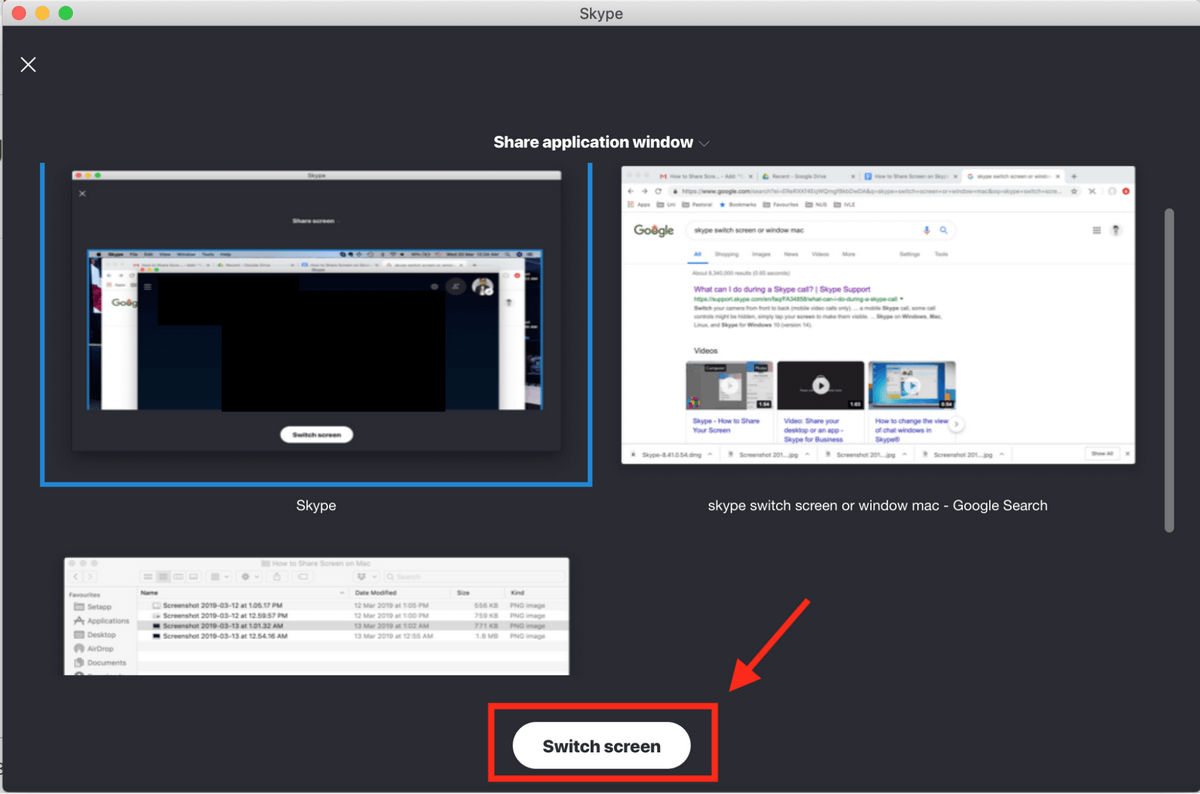Select the Finder 'How to Share Screen on Mac' thumbnail
This screenshot has width=1200, height=794.
point(317,616)
